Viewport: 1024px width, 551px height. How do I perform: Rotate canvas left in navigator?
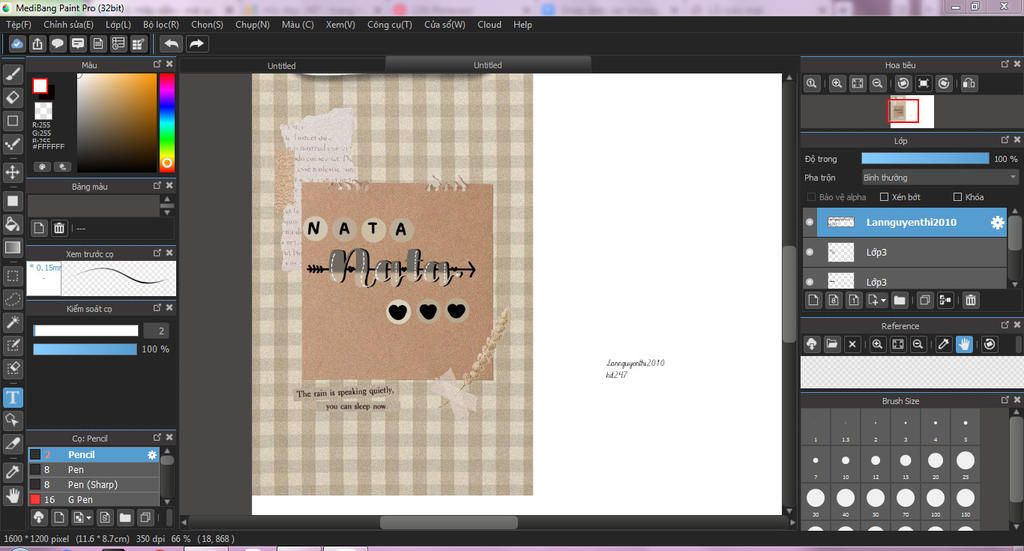903,84
